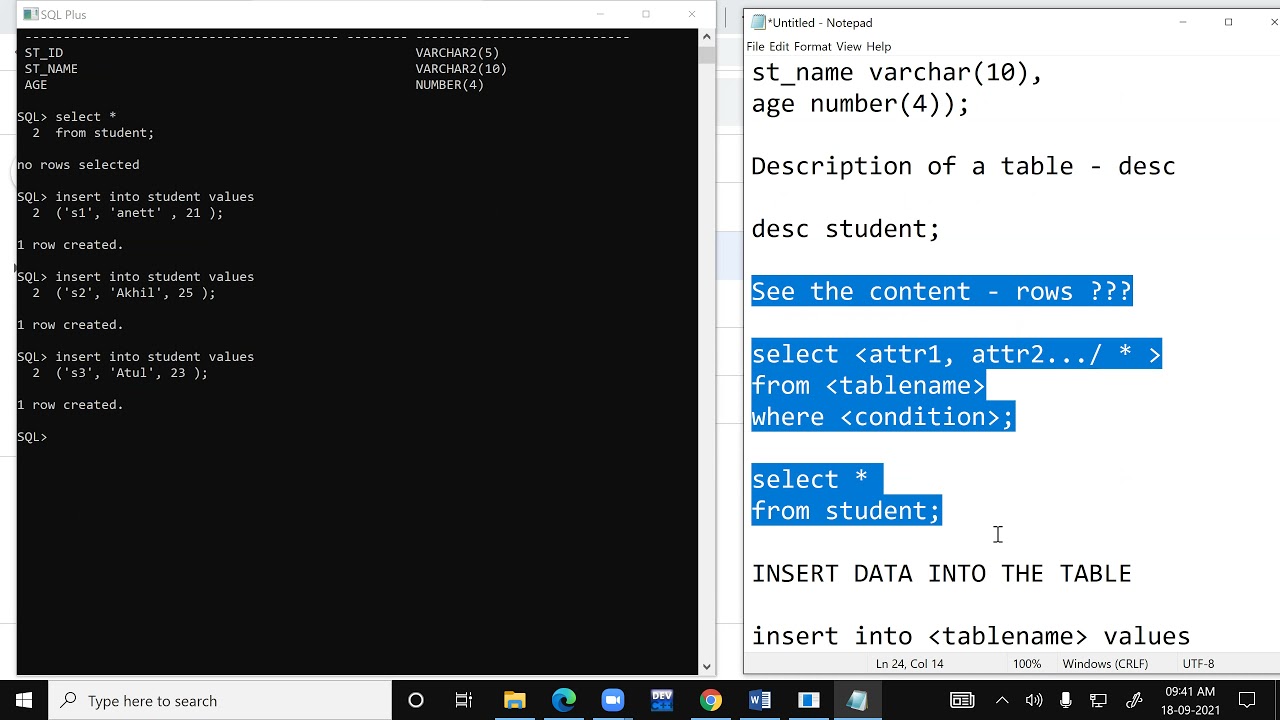Open network status tray icon
The width and height of the screenshot is (1280, 720).
coord(1098,700)
